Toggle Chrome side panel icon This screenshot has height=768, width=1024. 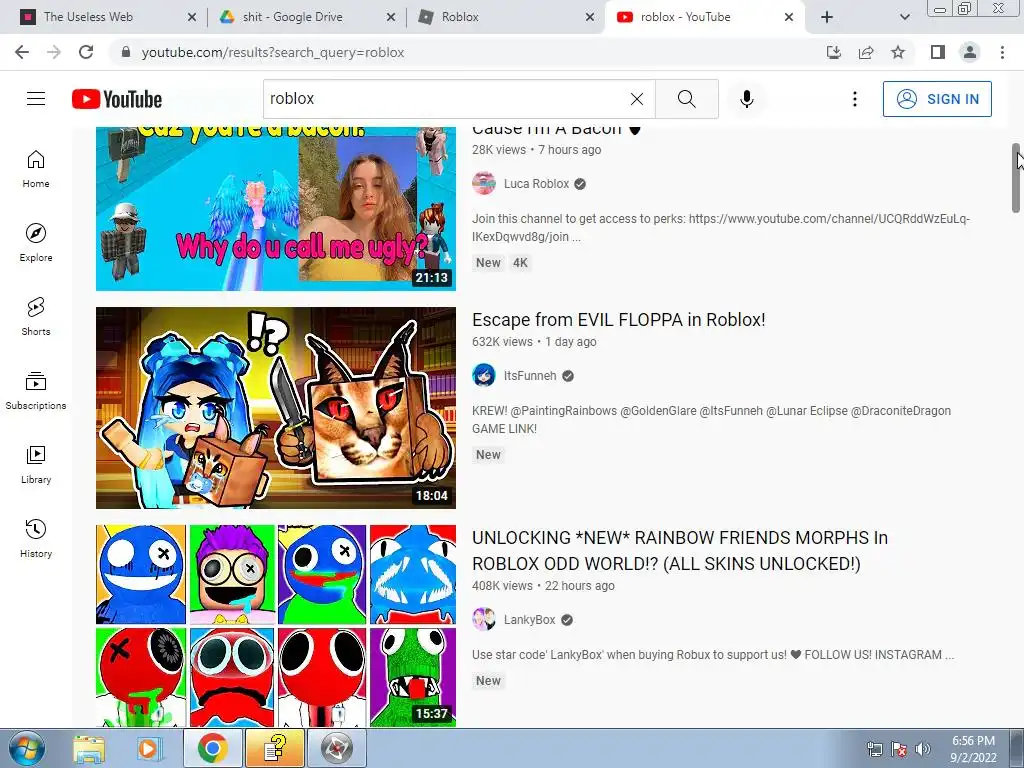pos(938,52)
